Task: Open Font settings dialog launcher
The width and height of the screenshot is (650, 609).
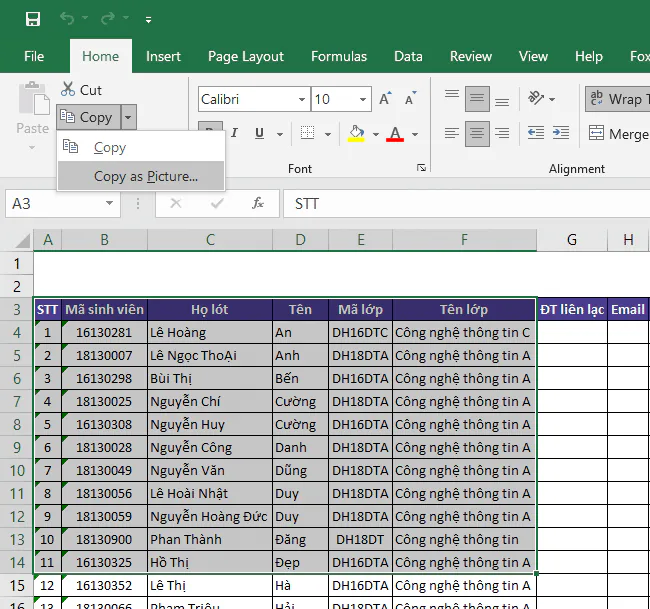Action: [x=422, y=167]
